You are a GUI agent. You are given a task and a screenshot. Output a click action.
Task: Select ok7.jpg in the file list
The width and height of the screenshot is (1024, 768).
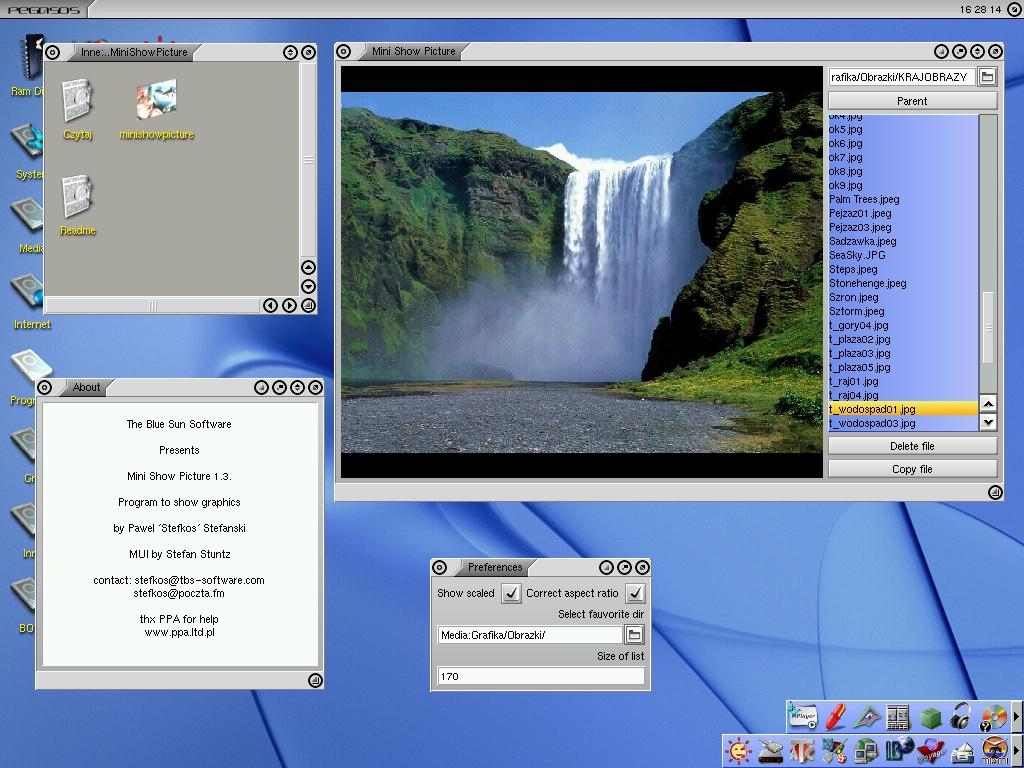tap(903, 157)
